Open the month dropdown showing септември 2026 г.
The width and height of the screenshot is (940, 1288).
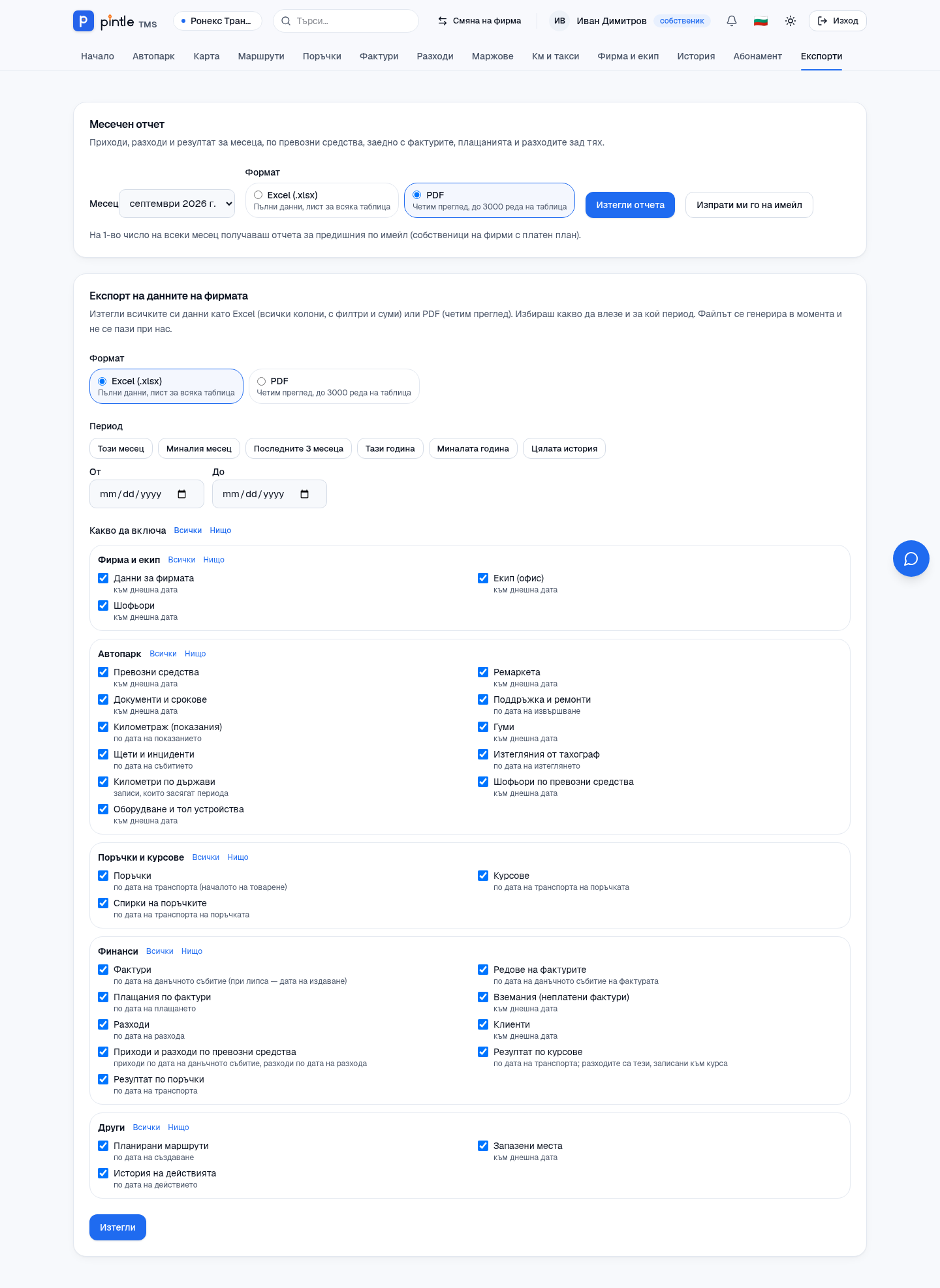click(177, 204)
